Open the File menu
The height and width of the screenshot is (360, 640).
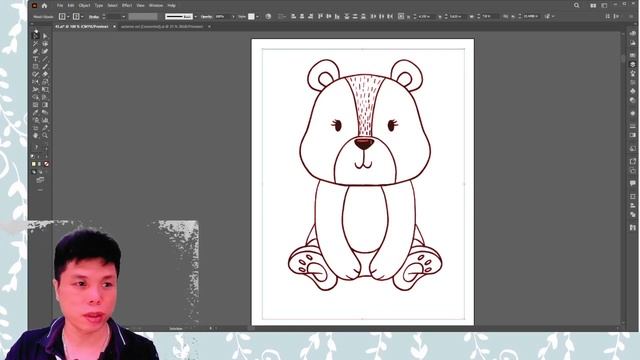point(60,6)
